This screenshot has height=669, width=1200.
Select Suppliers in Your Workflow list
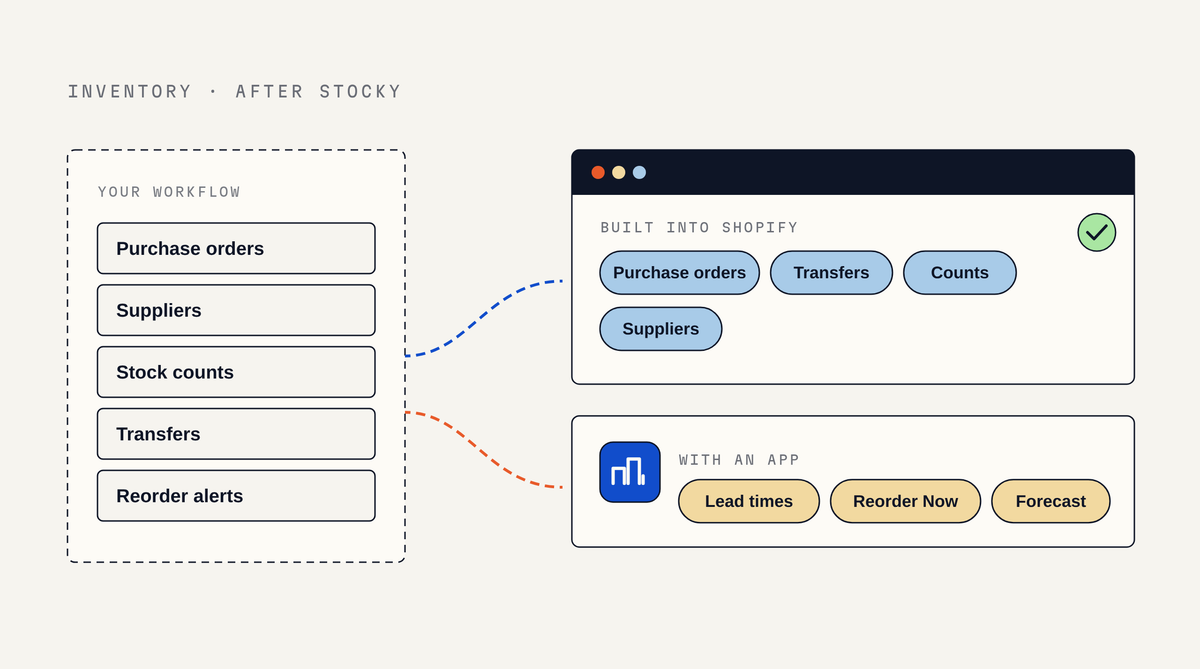click(x=236, y=310)
